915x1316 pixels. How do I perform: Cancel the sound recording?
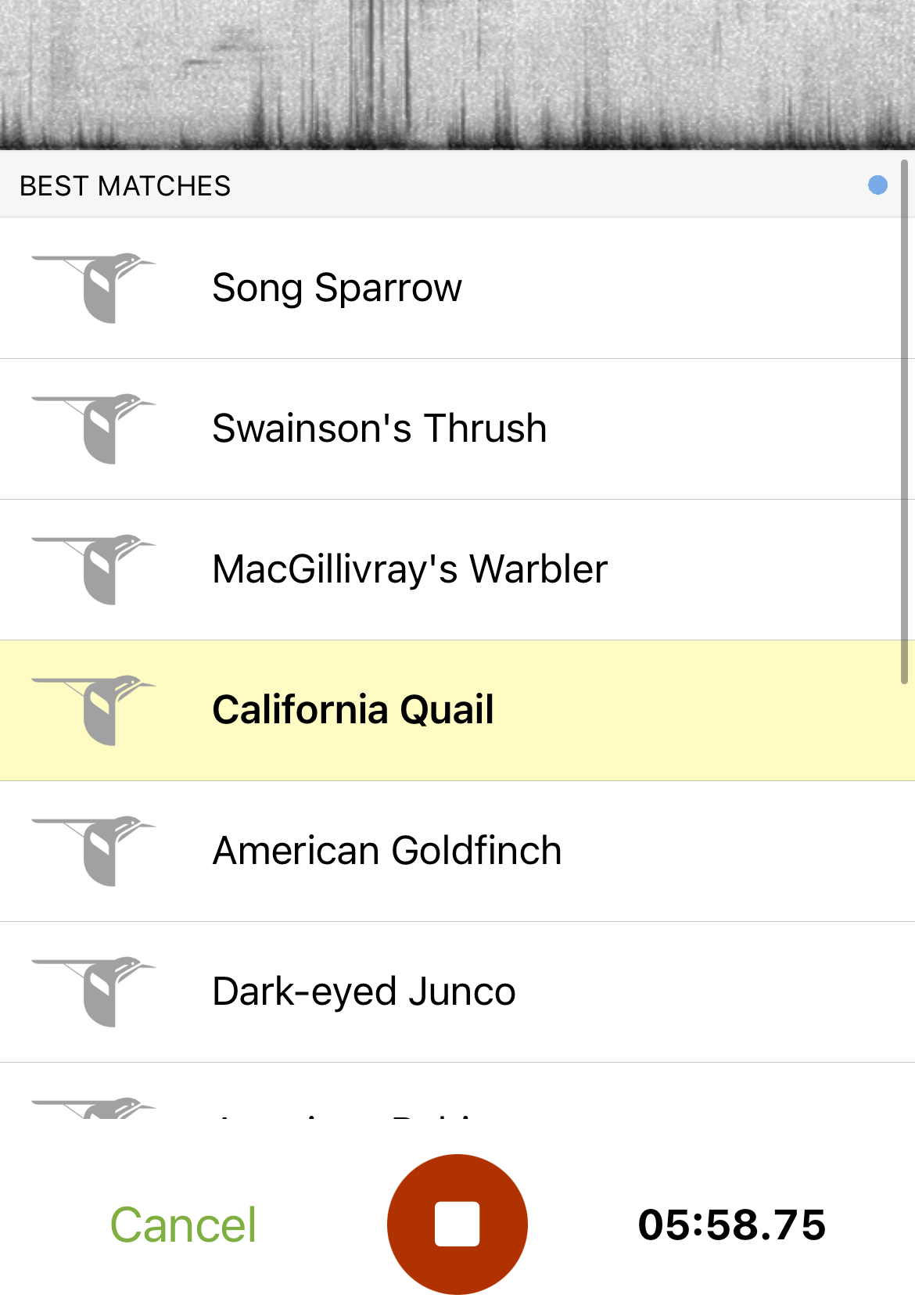coord(183,1225)
